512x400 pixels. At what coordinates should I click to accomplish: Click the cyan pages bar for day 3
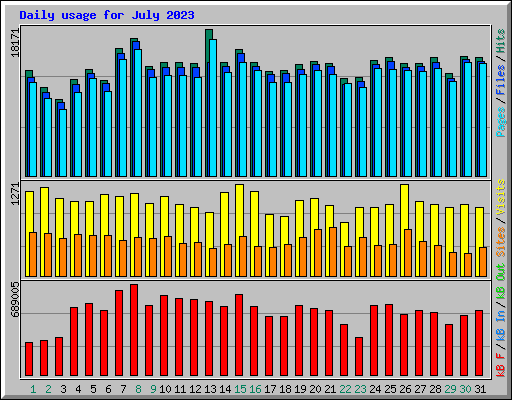tap(63, 143)
